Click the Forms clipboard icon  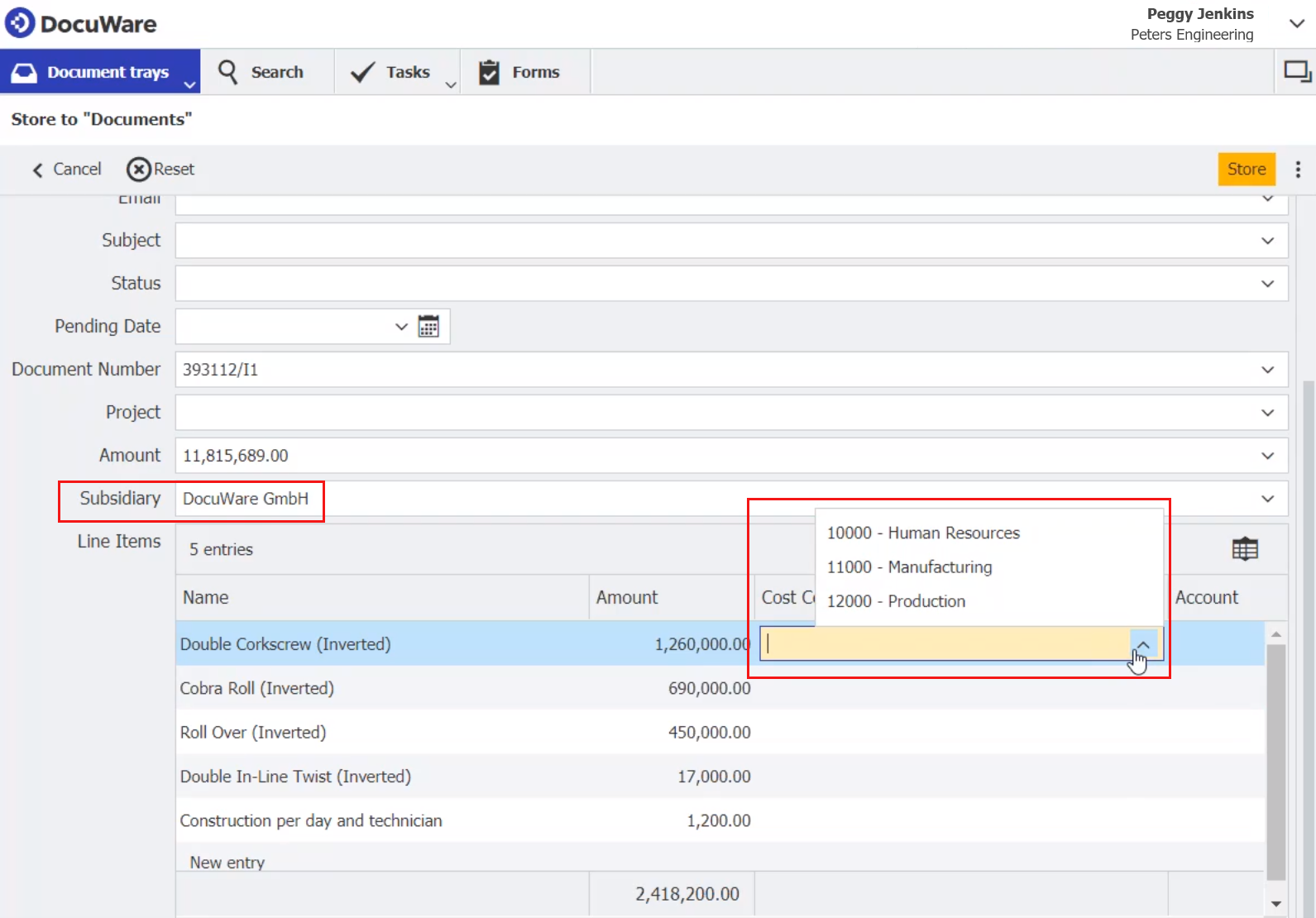coord(489,73)
